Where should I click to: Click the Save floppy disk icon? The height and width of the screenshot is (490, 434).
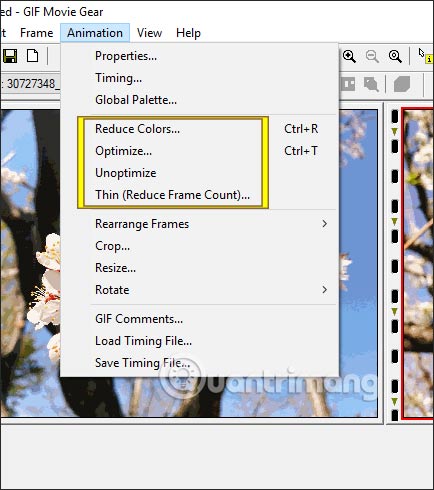coord(10,56)
